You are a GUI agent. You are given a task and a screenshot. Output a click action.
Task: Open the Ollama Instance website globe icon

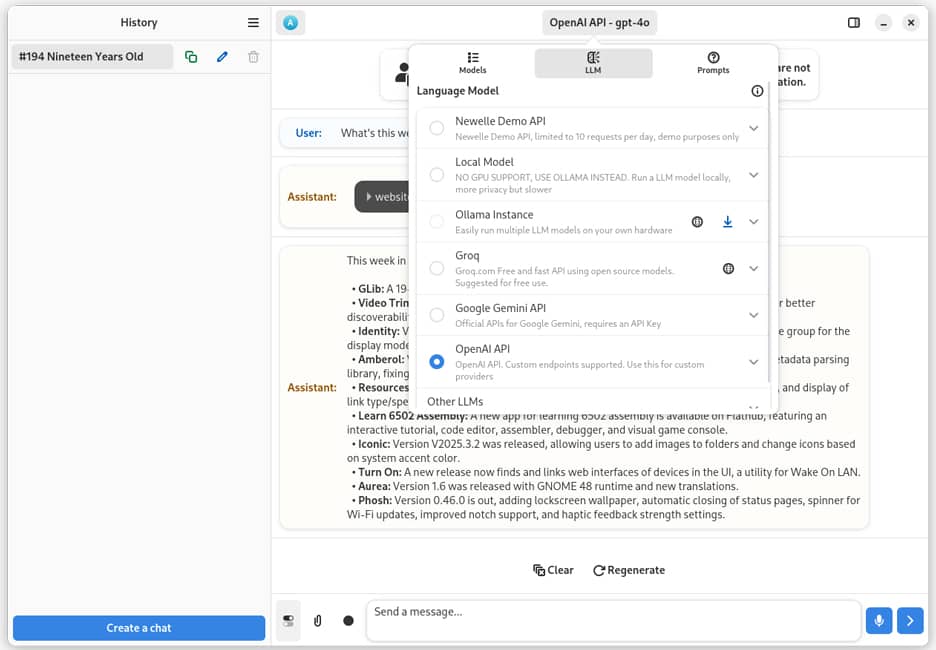click(x=697, y=222)
